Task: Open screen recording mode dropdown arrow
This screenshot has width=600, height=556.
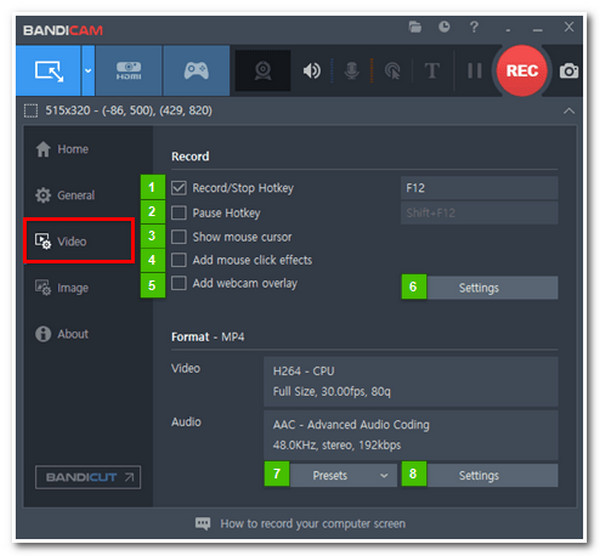Action: (x=88, y=71)
